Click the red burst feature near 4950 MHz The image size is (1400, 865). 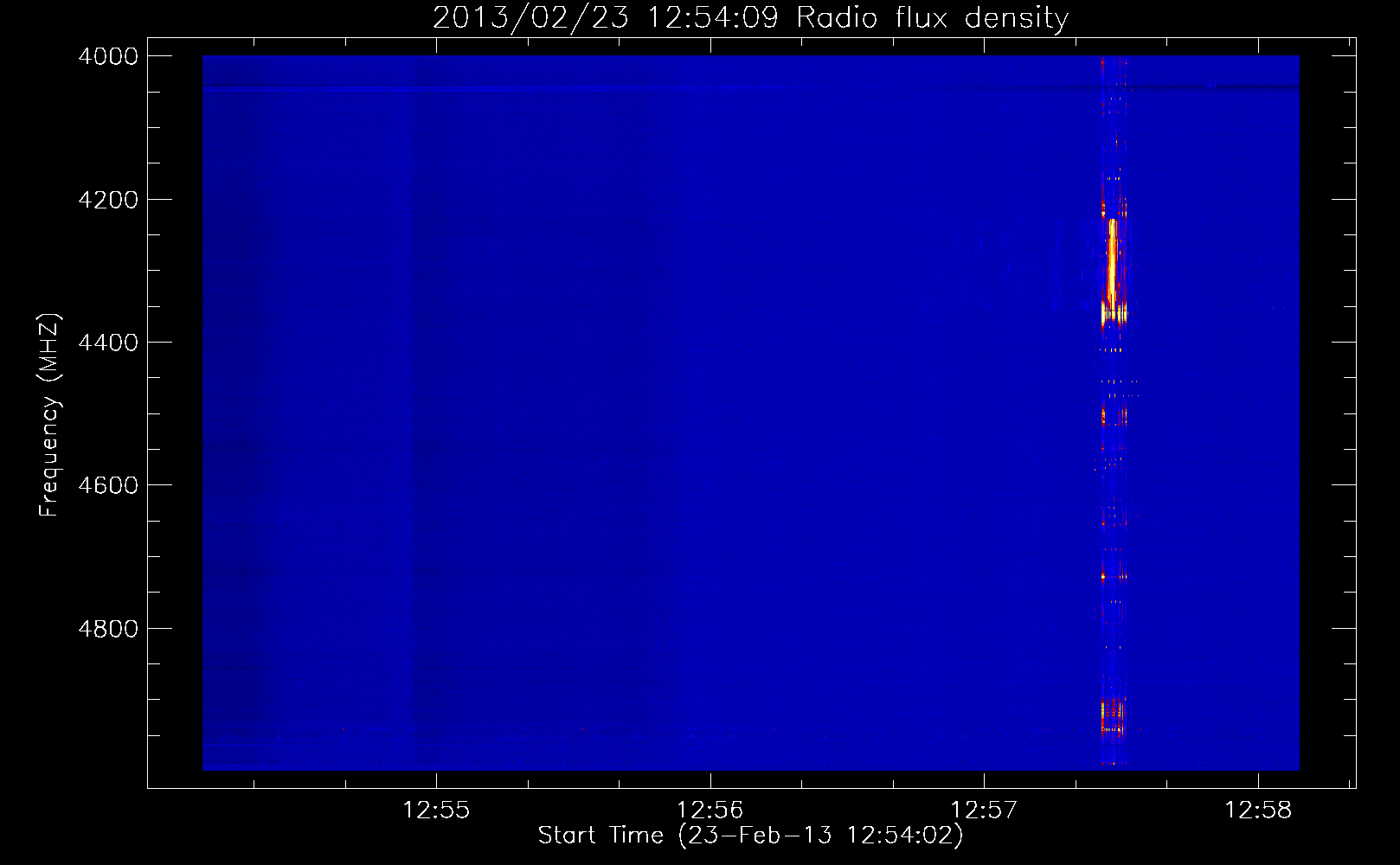pos(1112,718)
